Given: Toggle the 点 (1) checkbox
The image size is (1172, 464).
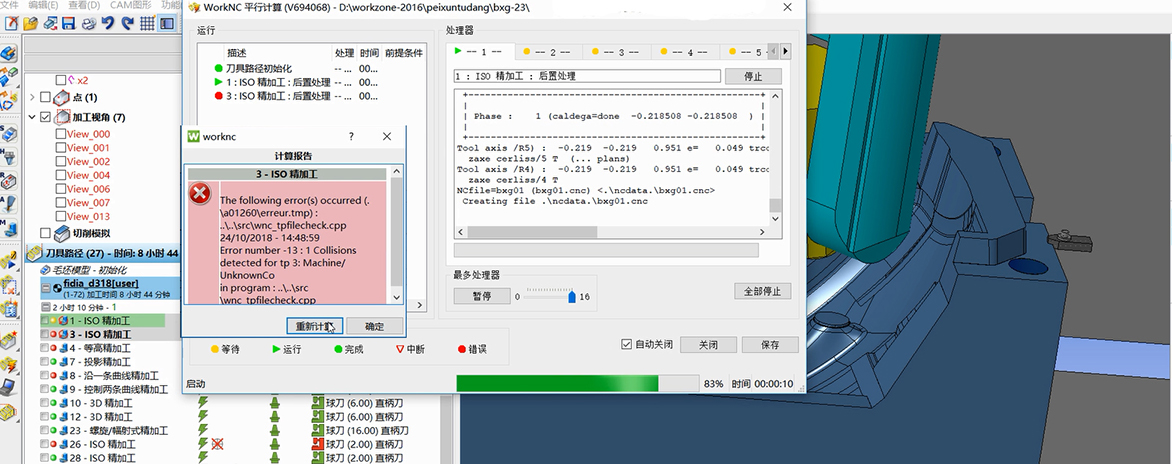Looking at the screenshot, I should [x=46, y=97].
